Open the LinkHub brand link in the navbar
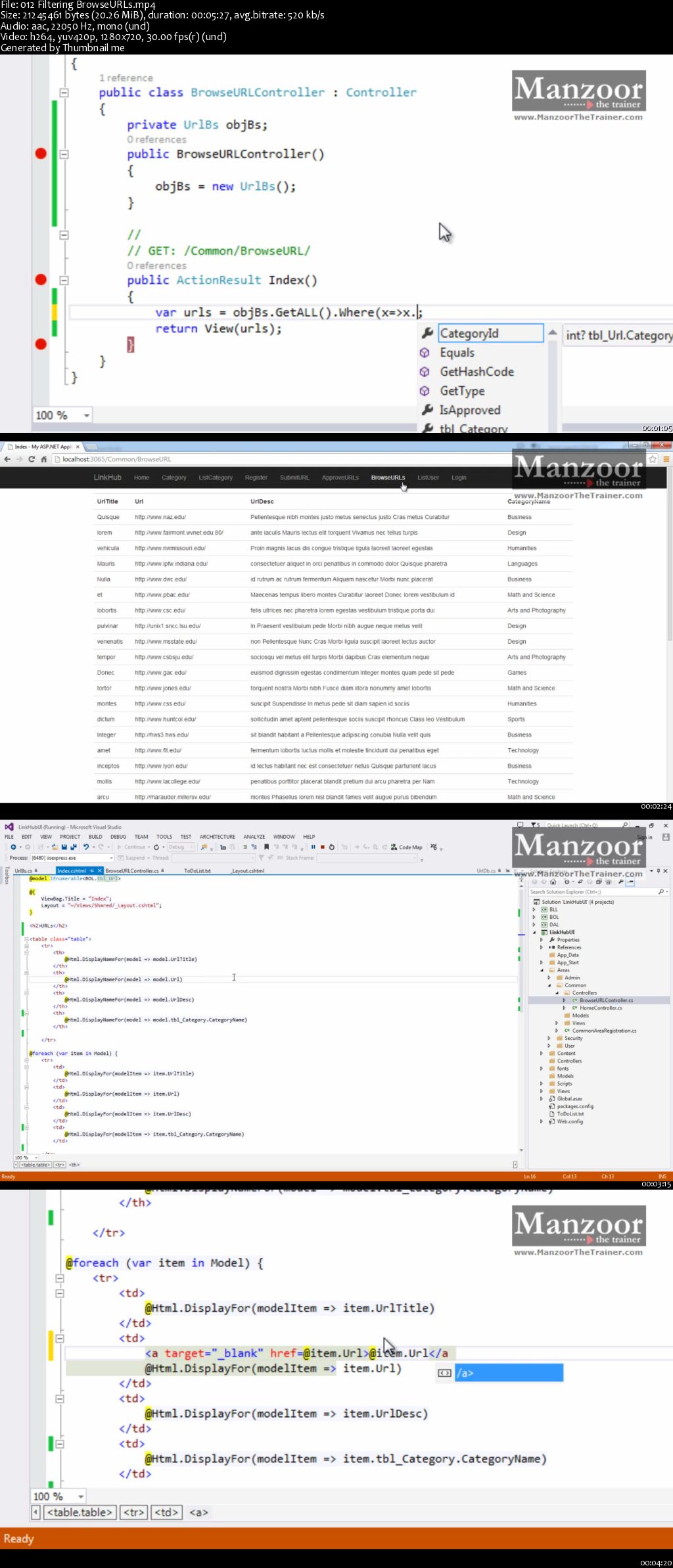 (x=107, y=478)
